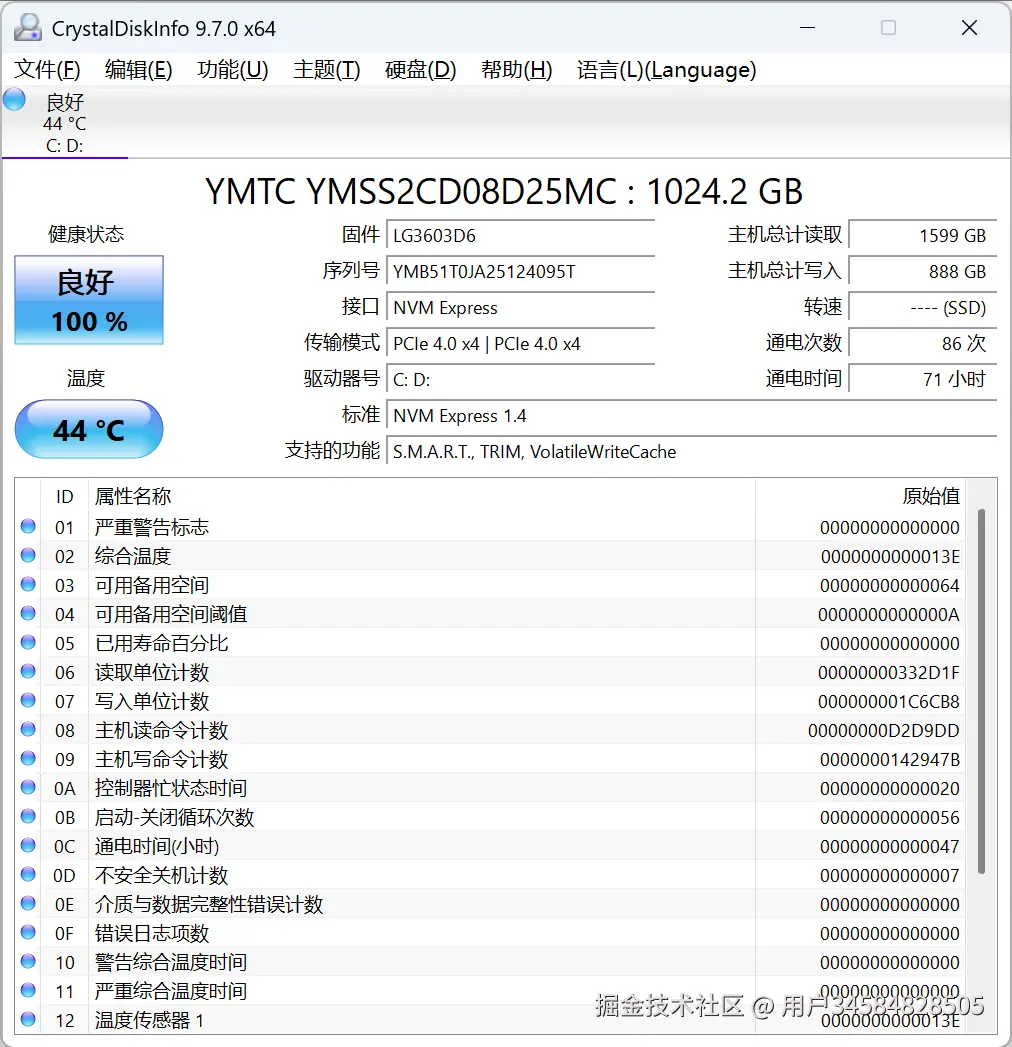This screenshot has width=1012, height=1047.
Task: Click the supported features field S.M.A.R.T., TRIM
Action: [692, 452]
